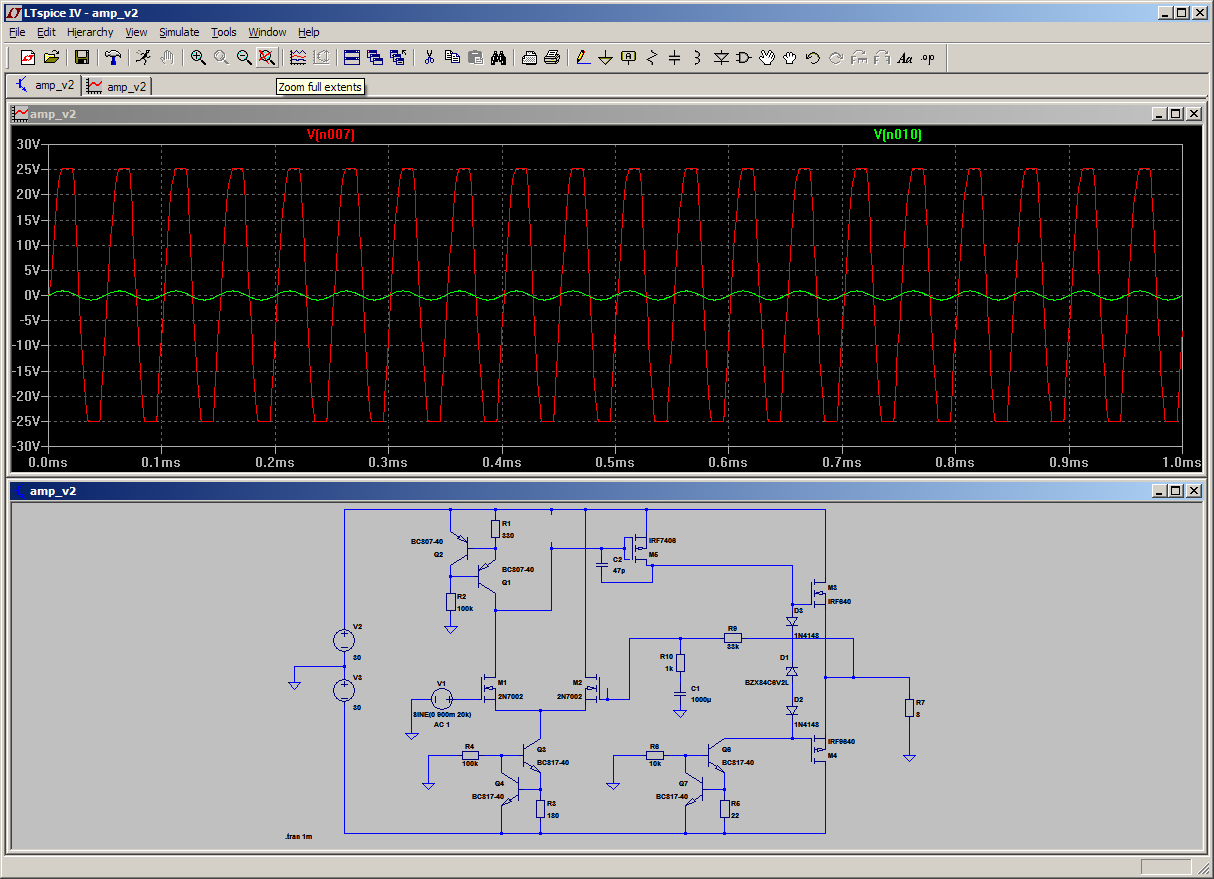Click the green V(n010) trace label

(x=897, y=134)
